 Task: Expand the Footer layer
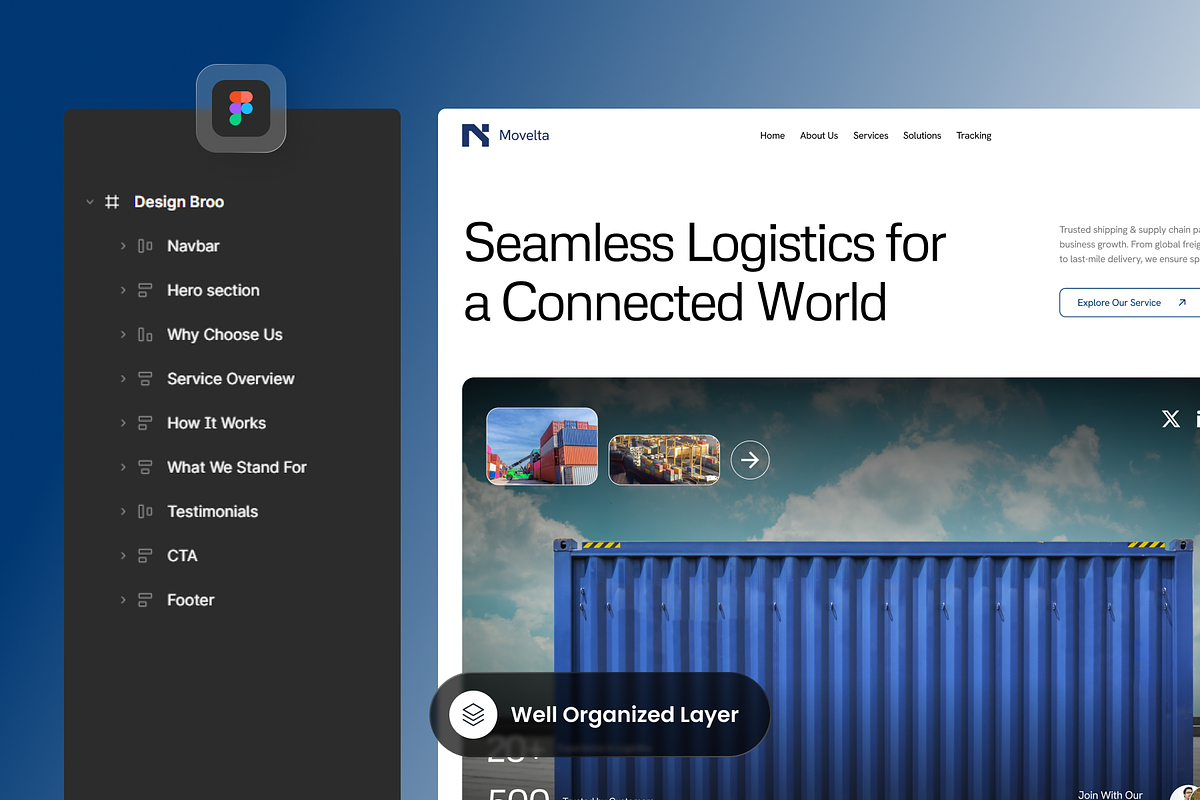pyautogui.click(x=123, y=600)
